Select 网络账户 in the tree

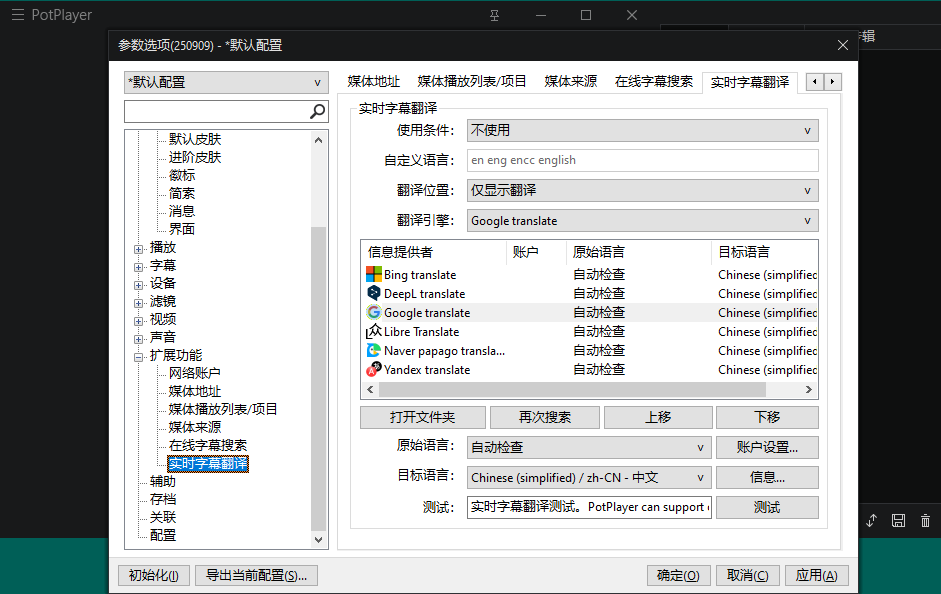point(194,373)
